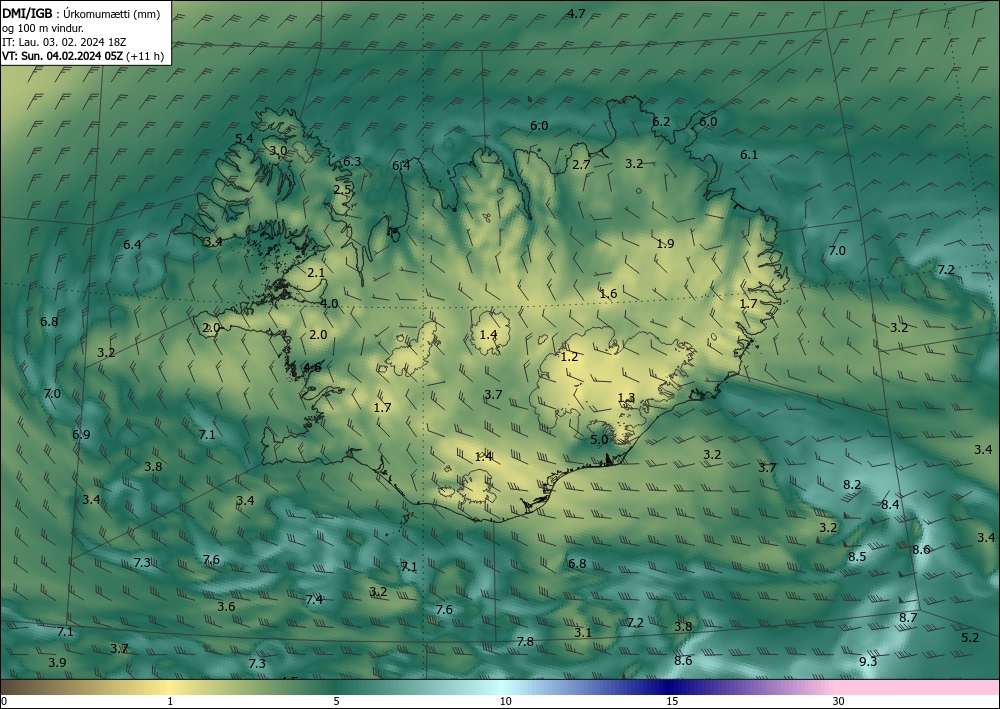Click the 6.3 map value
This screenshot has width=1000, height=709.
pos(352,162)
